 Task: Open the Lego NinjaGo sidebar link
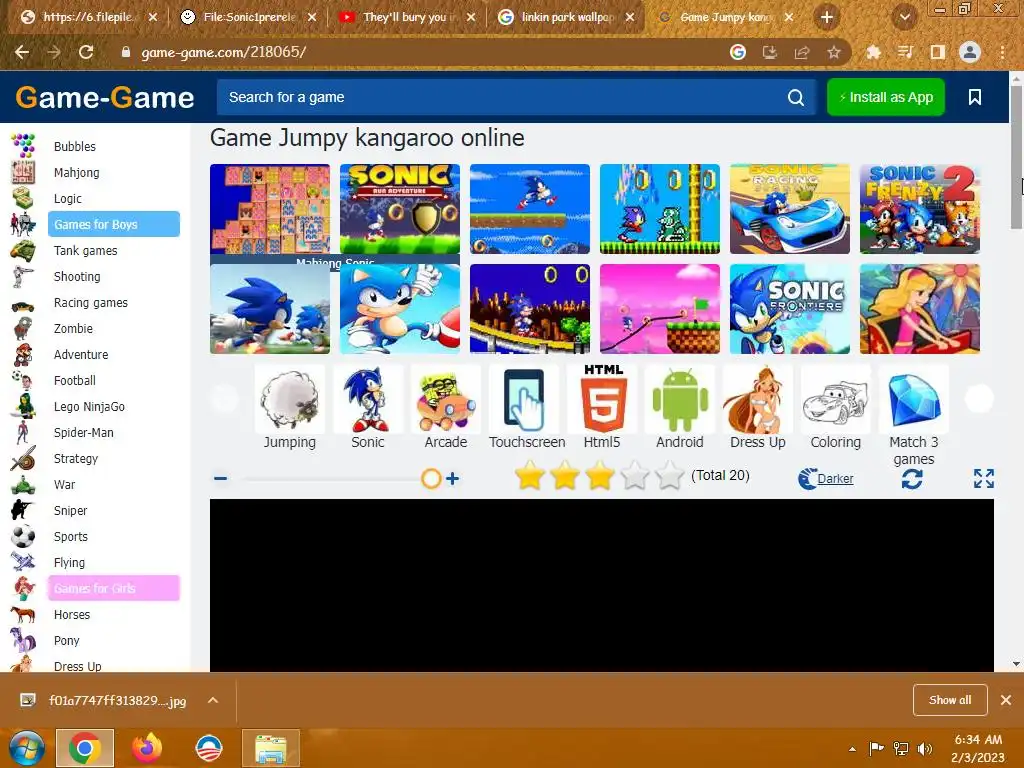coord(89,406)
